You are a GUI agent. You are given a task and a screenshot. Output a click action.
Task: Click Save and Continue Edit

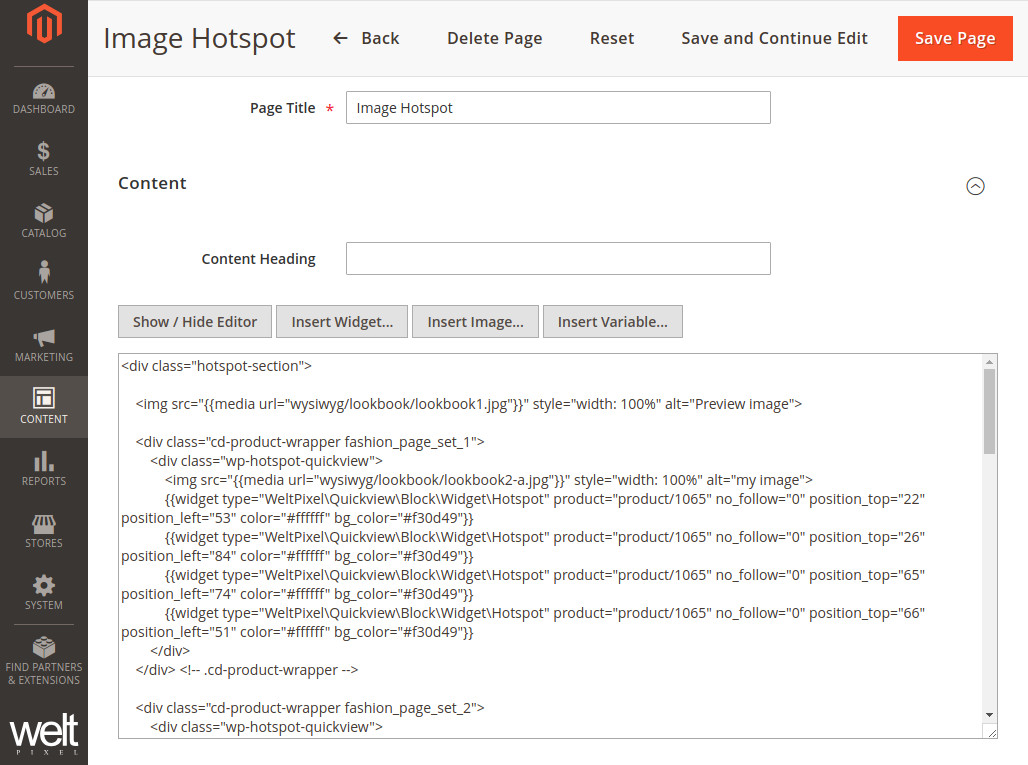click(774, 39)
